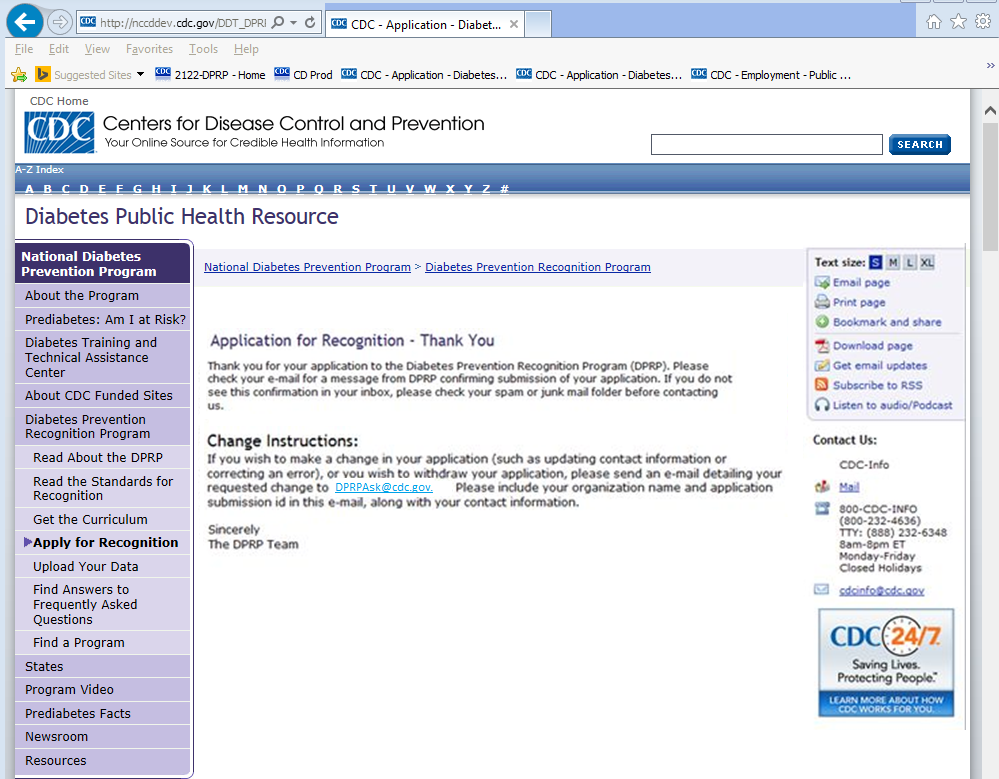The width and height of the screenshot is (999, 779).
Task: Show more favorites with the chevron
Action: [x=991, y=65]
